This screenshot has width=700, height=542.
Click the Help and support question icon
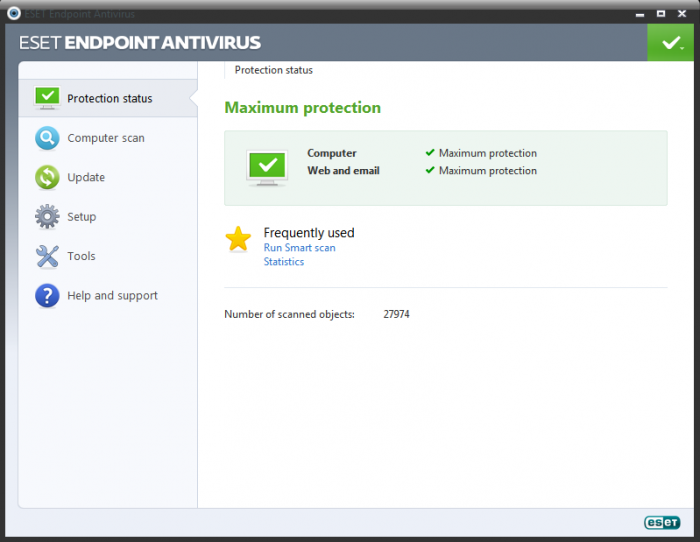coord(47,295)
